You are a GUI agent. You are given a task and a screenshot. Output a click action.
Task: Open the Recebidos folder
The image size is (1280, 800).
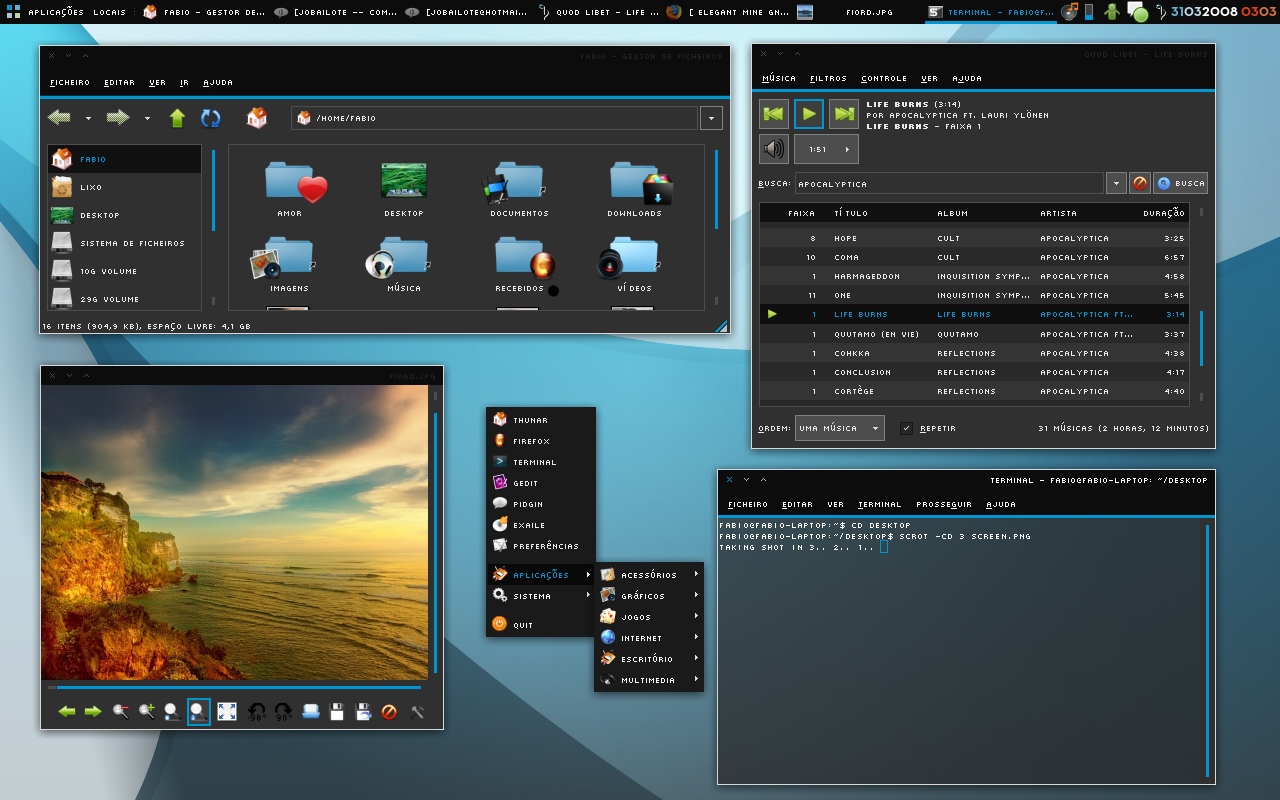(519, 265)
